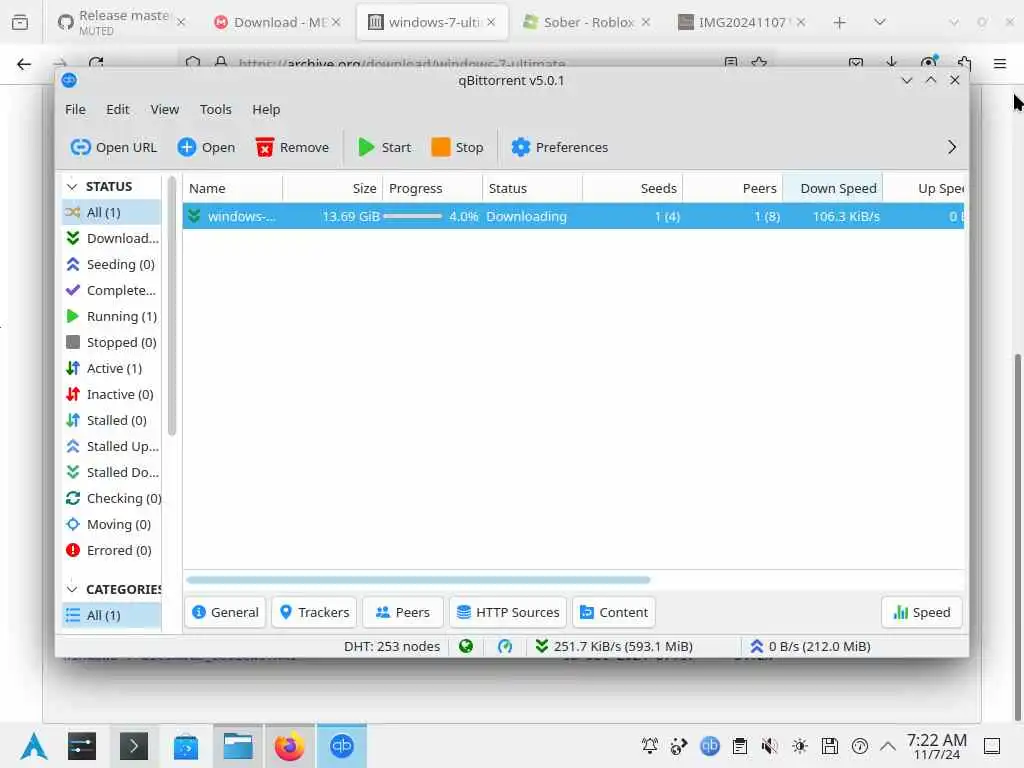Filter by Checking (0)
This screenshot has width=1024, height=768.
(111, 499)
